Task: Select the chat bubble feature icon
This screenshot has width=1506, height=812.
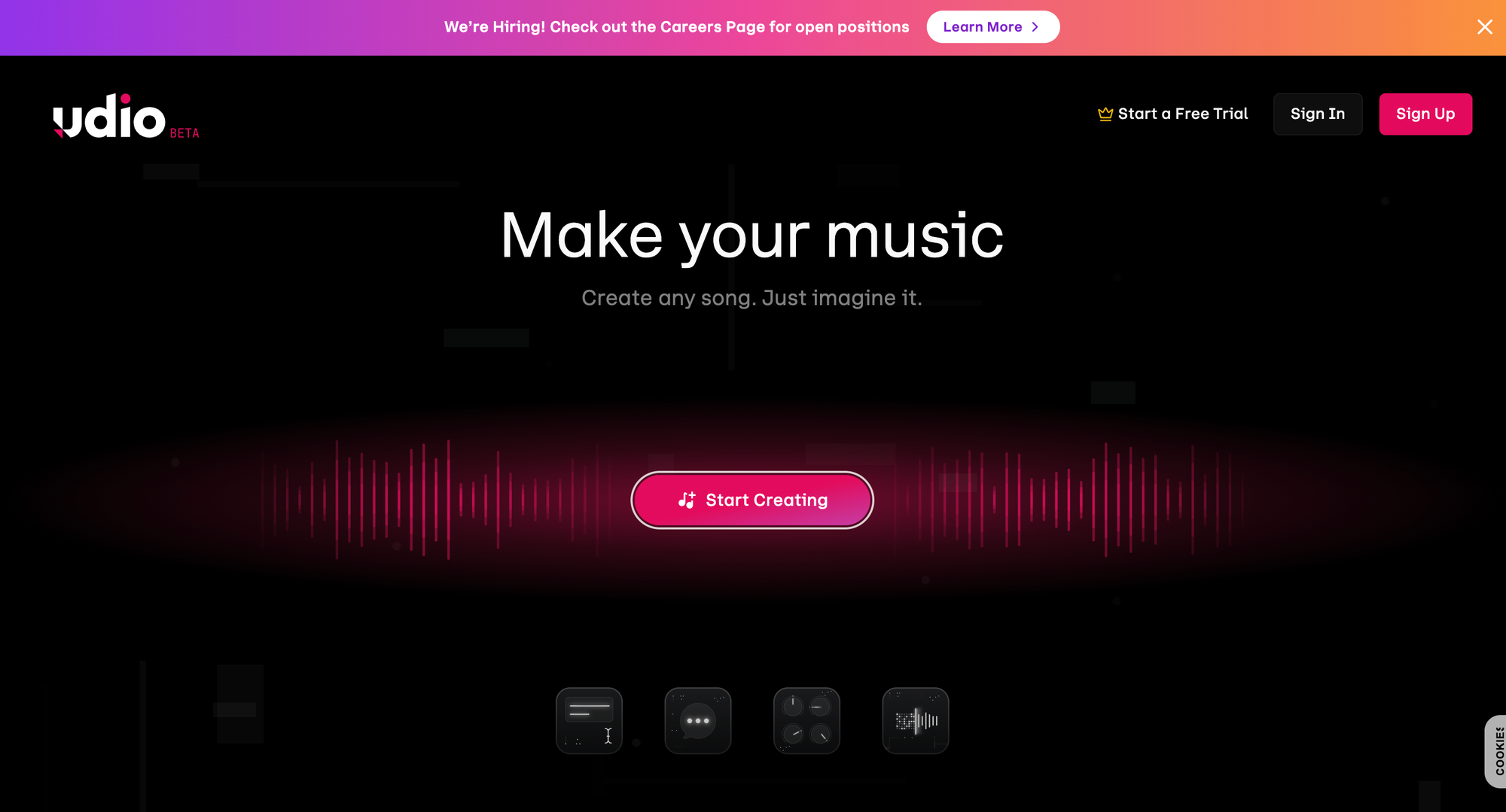Action: click(698, 720)
